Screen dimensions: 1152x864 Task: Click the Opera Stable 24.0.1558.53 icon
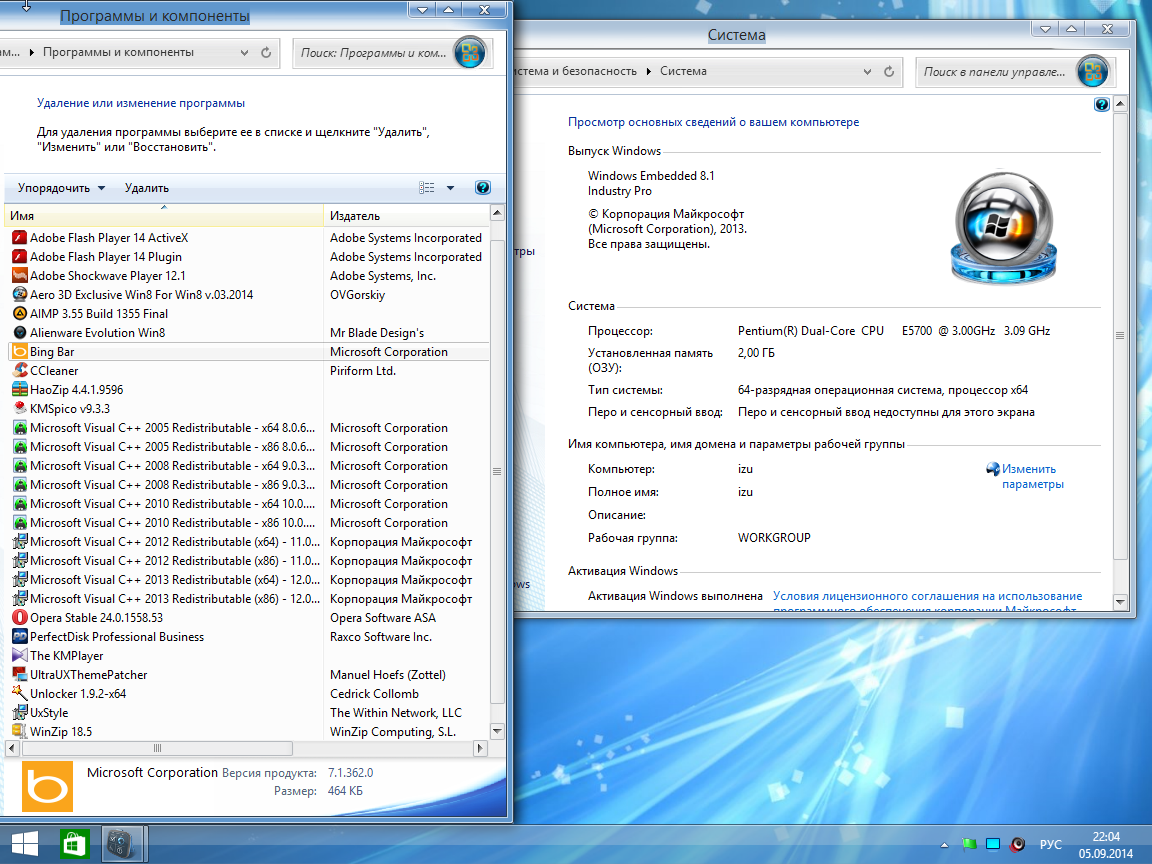tap(20, 618)
